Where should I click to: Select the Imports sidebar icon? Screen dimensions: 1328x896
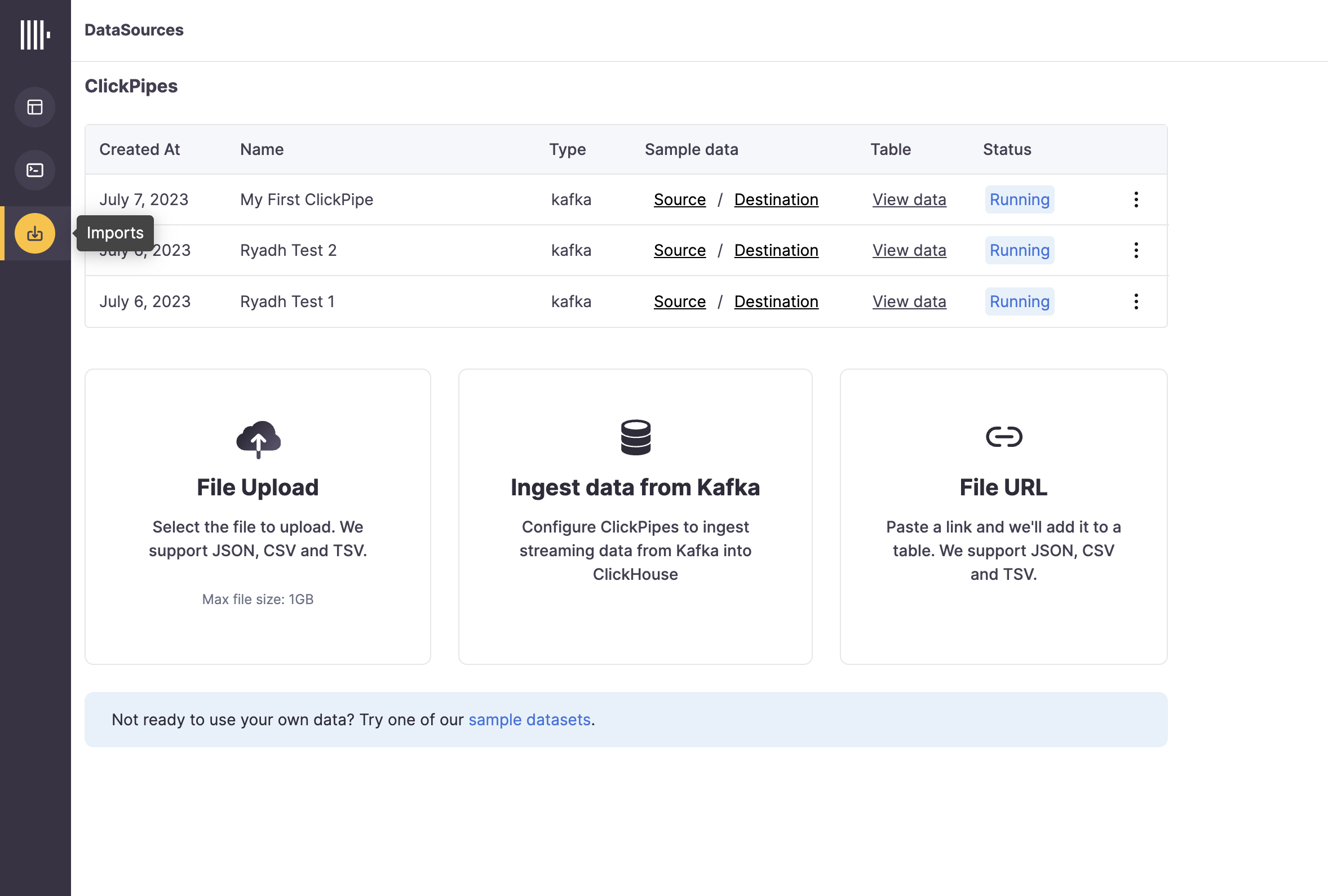tap(35, 233)
